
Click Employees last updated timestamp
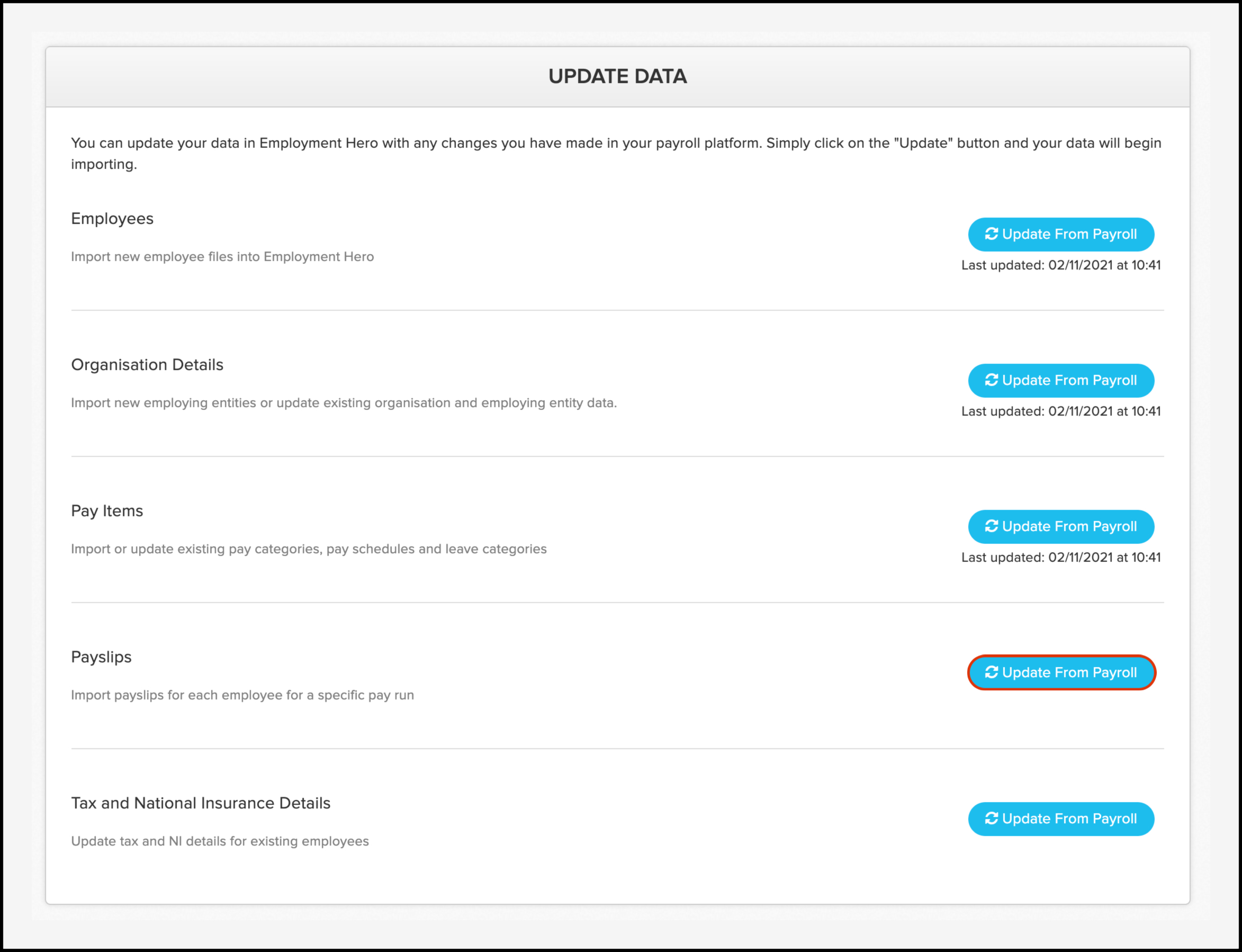(1061, 265)
